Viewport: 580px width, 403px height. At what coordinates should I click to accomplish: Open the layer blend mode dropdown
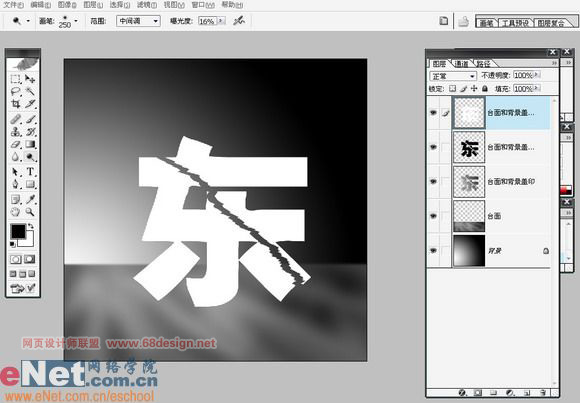coord(453,76)
